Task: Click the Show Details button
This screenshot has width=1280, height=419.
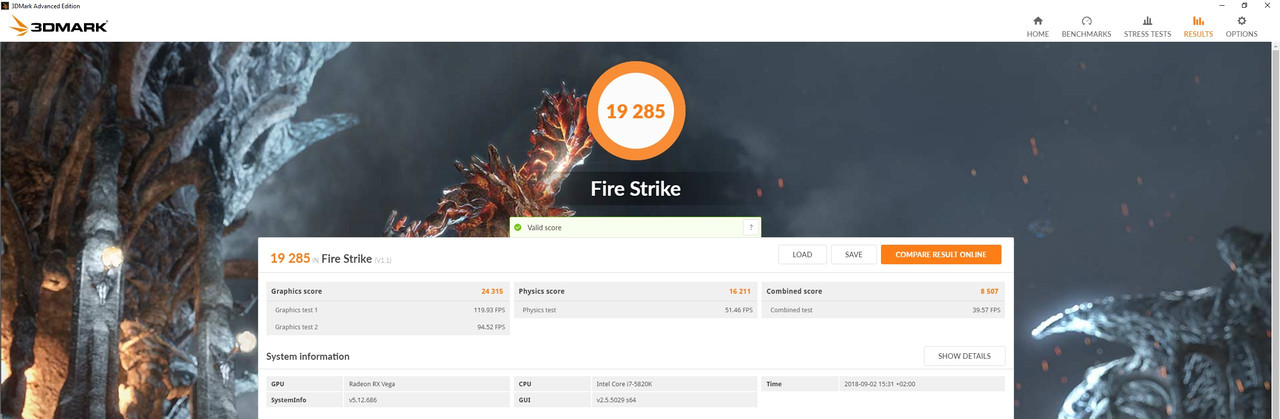Action: click(x=964, y=356)
